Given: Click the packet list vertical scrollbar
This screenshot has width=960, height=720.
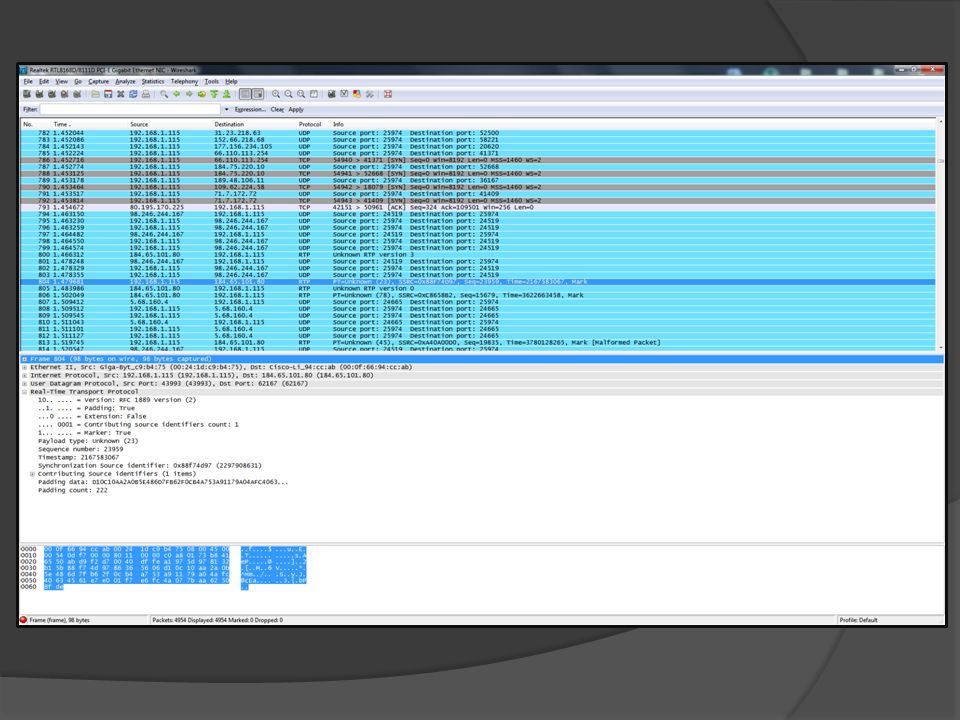Looking at the screenshot, I should [x=940, y=235].
